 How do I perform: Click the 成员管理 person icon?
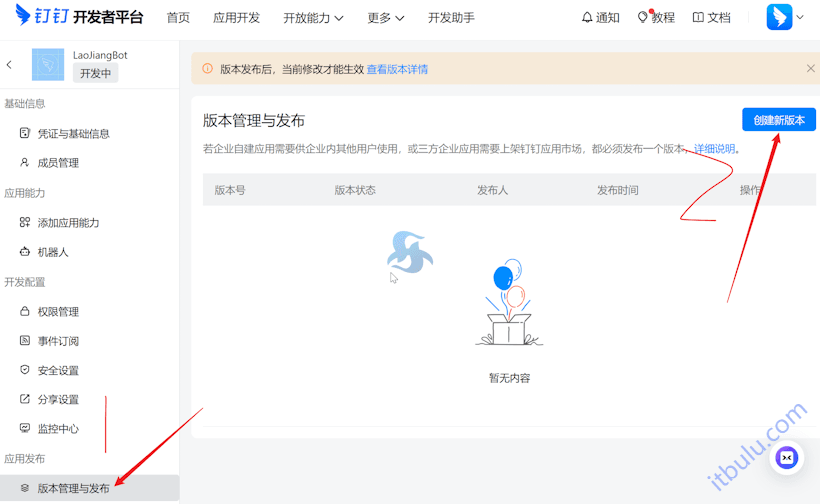click(25, 163)
